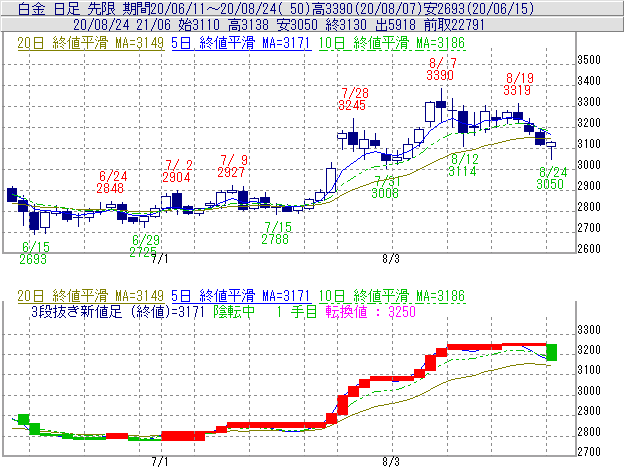Viewport: 624px width, 474px height.
Task: Select 20日 MA=3149 legend above 3段抜き新値足 chart
Action: point(91,296)
